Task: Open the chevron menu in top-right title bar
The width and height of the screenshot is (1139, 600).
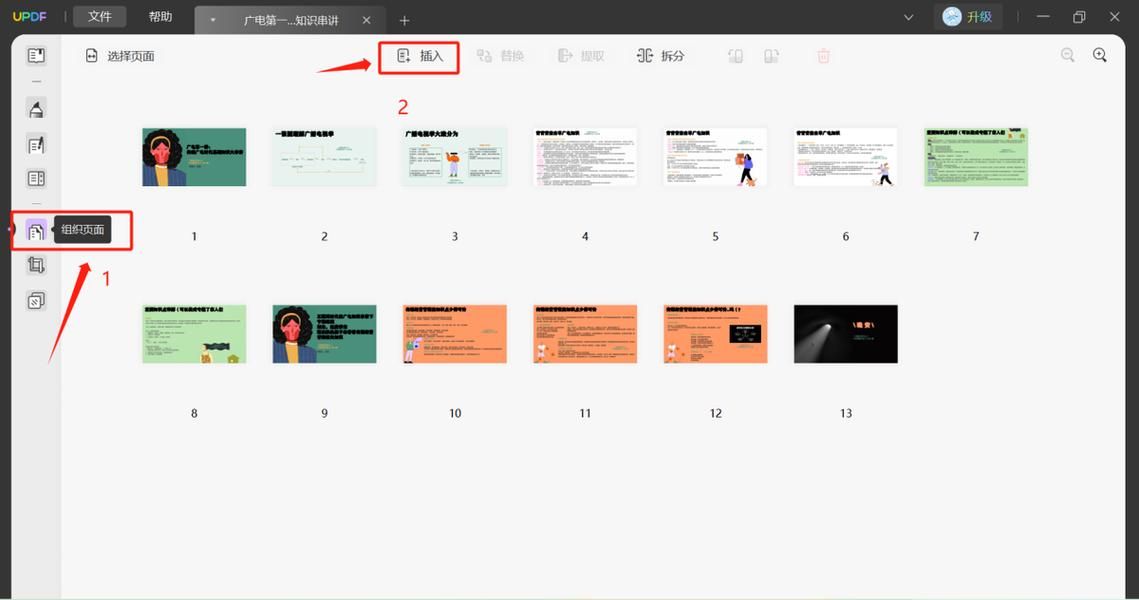Action: (908, 17)
